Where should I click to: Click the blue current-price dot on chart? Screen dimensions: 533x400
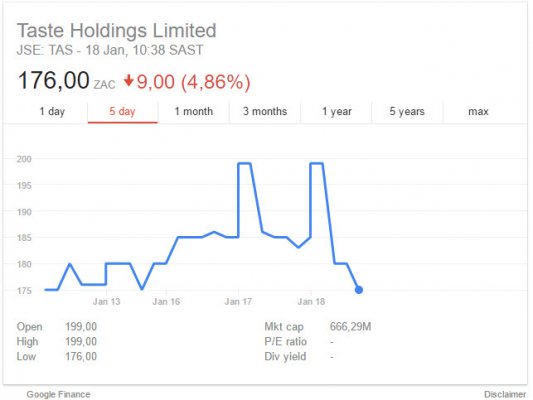click(x=359, y=290)
